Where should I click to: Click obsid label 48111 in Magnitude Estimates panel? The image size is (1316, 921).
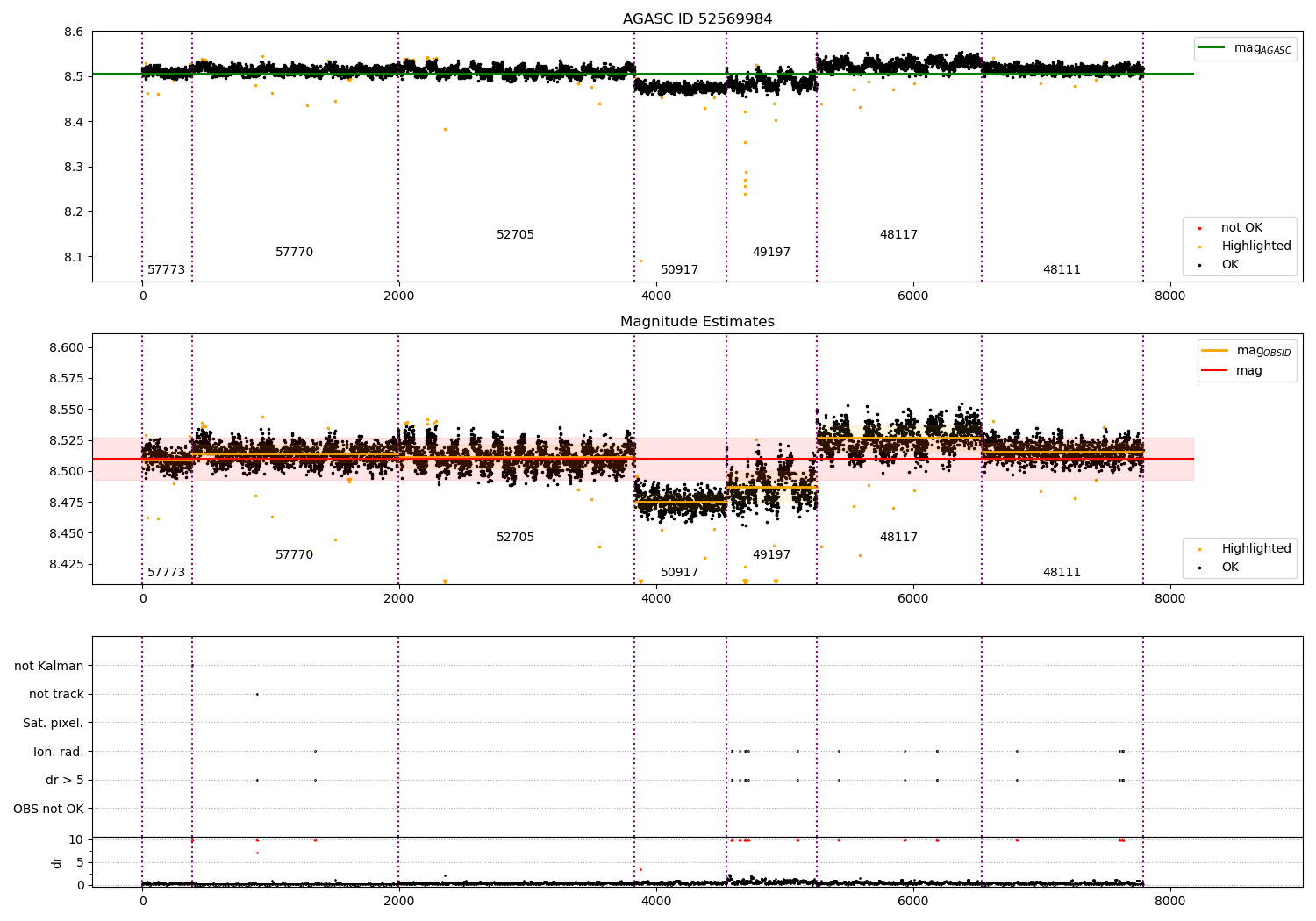[1062, 573]
